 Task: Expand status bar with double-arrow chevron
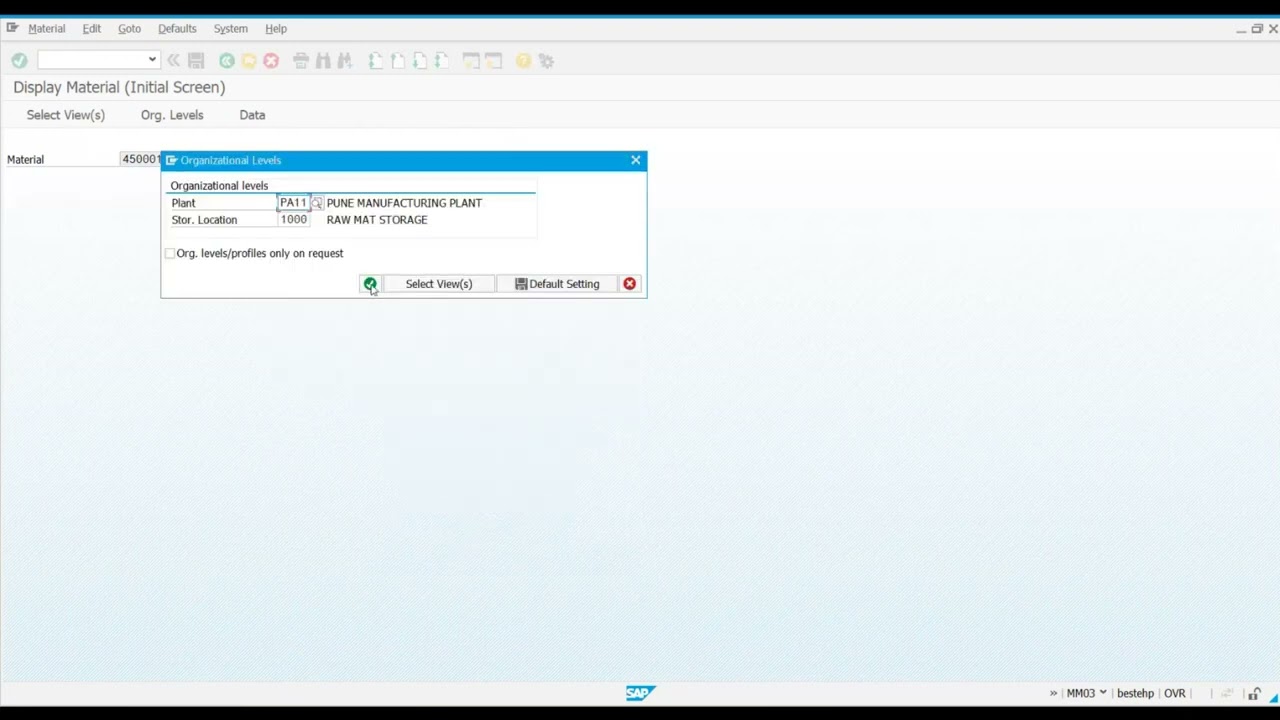(x=1053, y=693)
